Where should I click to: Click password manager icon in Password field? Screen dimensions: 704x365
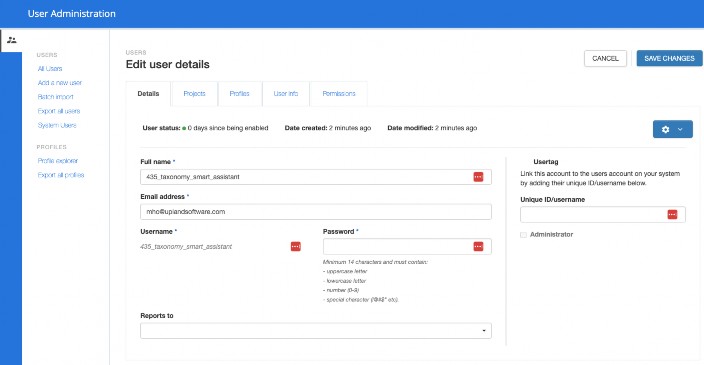click(478, 246)
